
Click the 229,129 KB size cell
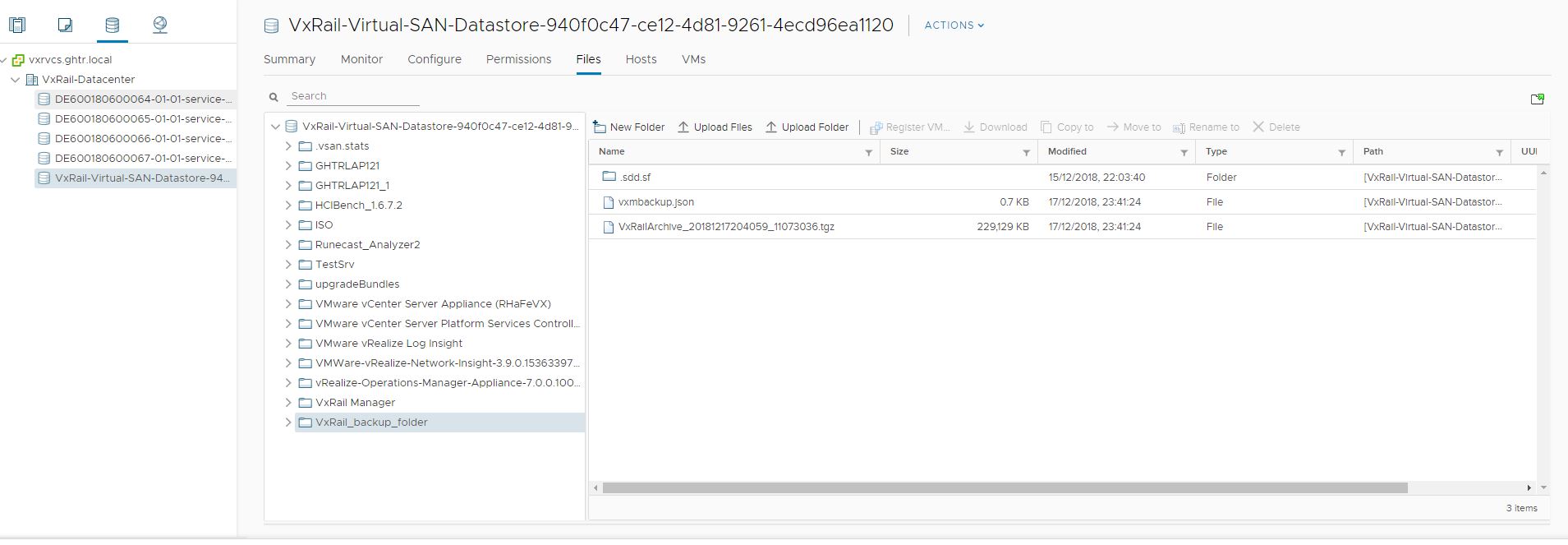coord(1003,227)
